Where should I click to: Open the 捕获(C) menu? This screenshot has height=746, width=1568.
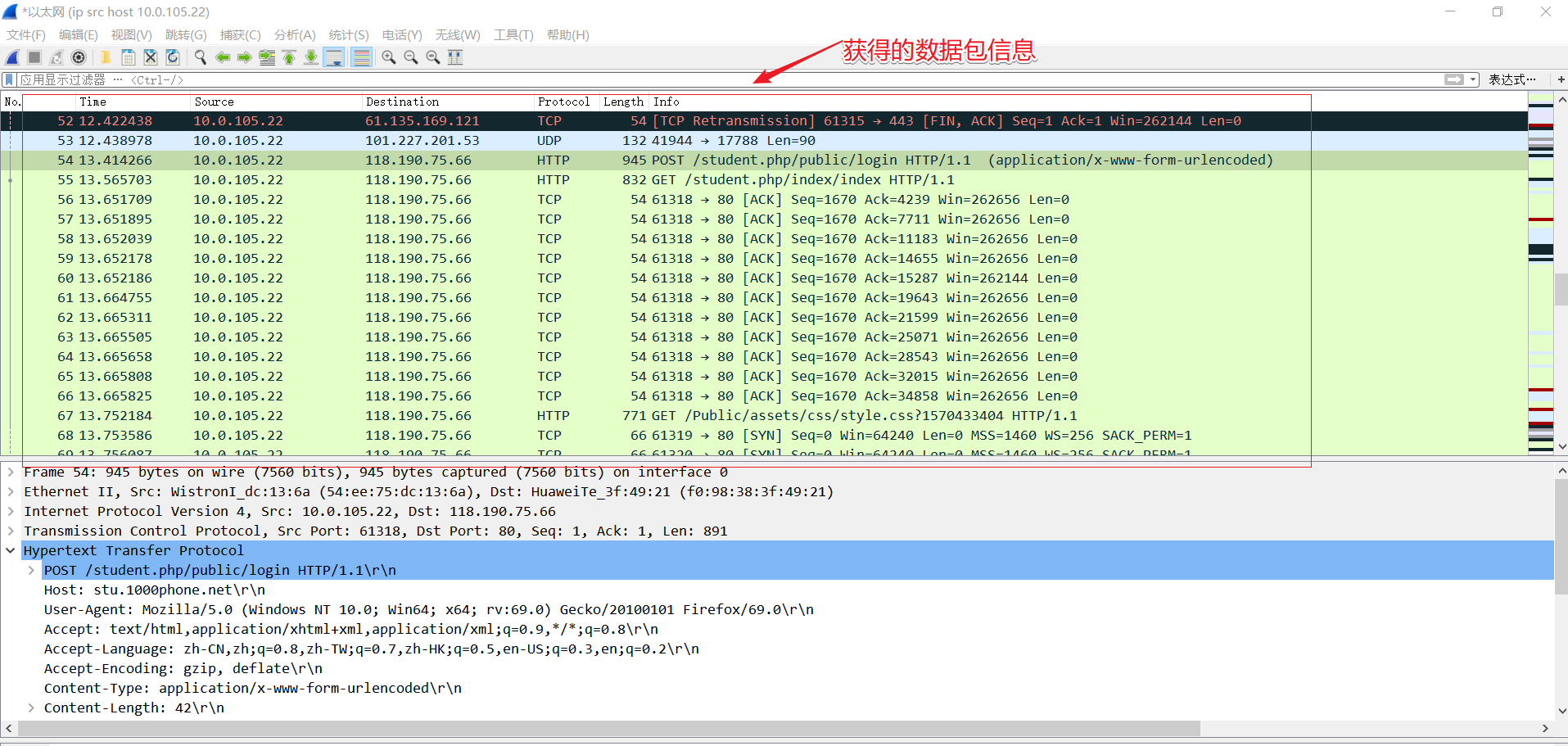pyautogui.click(x=240, y=34)
